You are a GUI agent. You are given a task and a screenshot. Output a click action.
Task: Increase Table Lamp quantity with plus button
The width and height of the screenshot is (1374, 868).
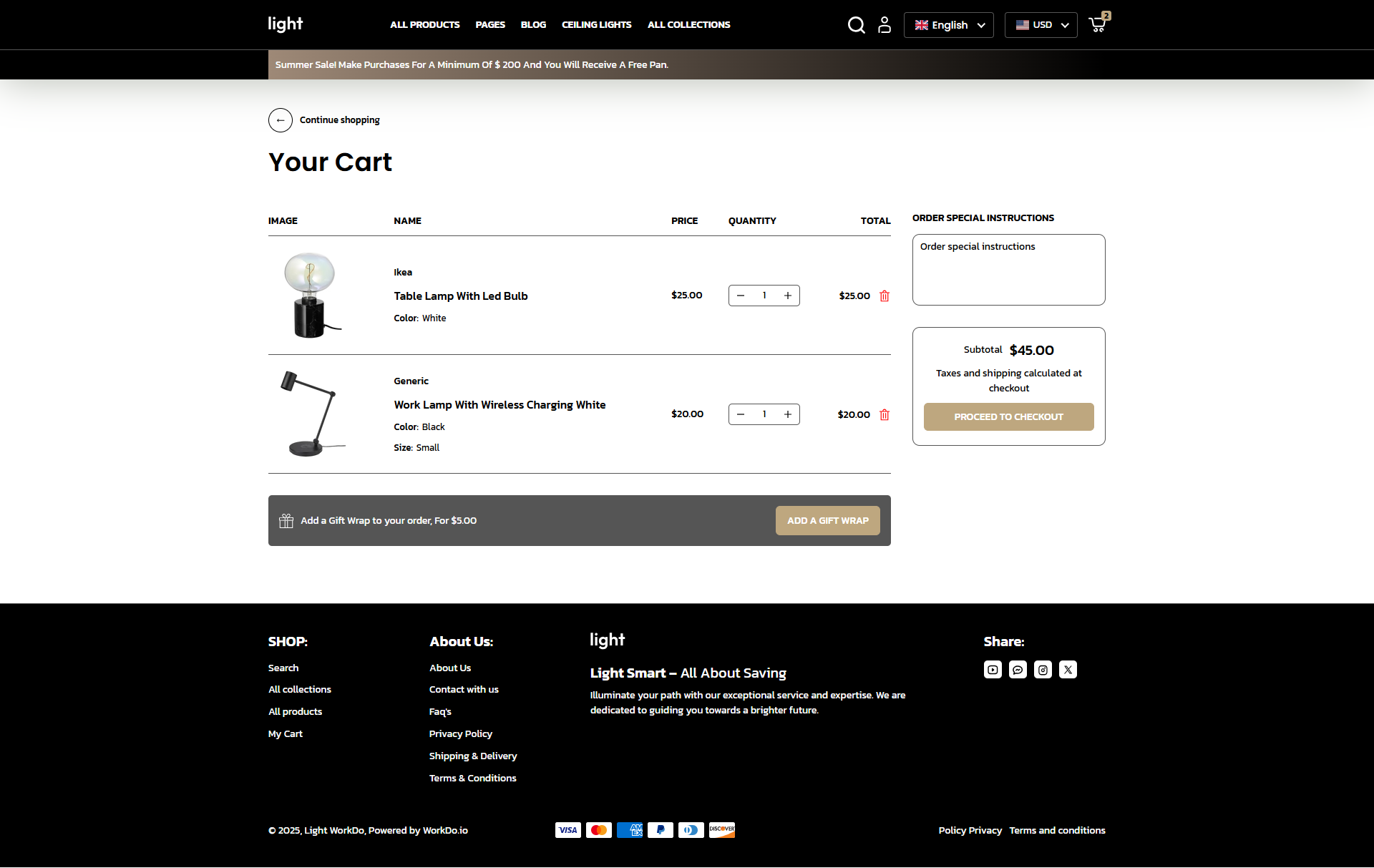787,295
